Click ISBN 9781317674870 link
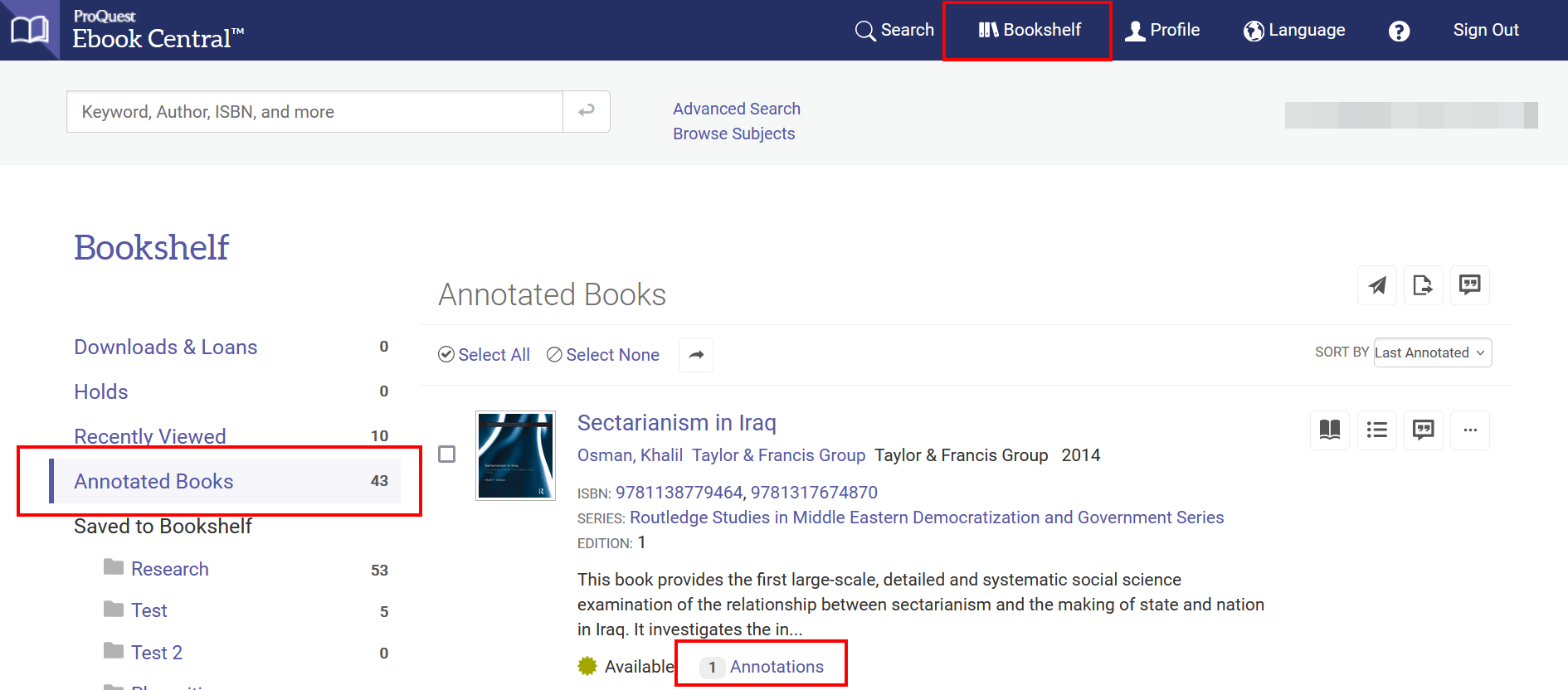Viewport: 1568px width, 690px height. click(814, 493)
